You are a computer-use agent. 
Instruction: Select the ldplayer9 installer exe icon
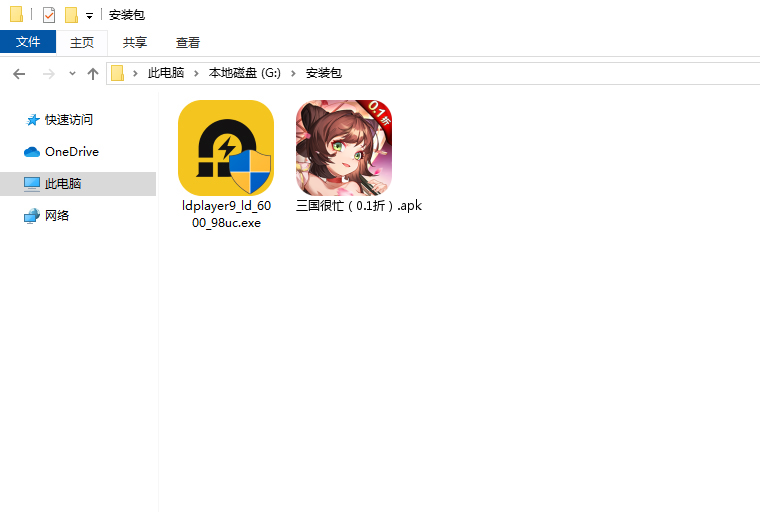coord(226,148)
